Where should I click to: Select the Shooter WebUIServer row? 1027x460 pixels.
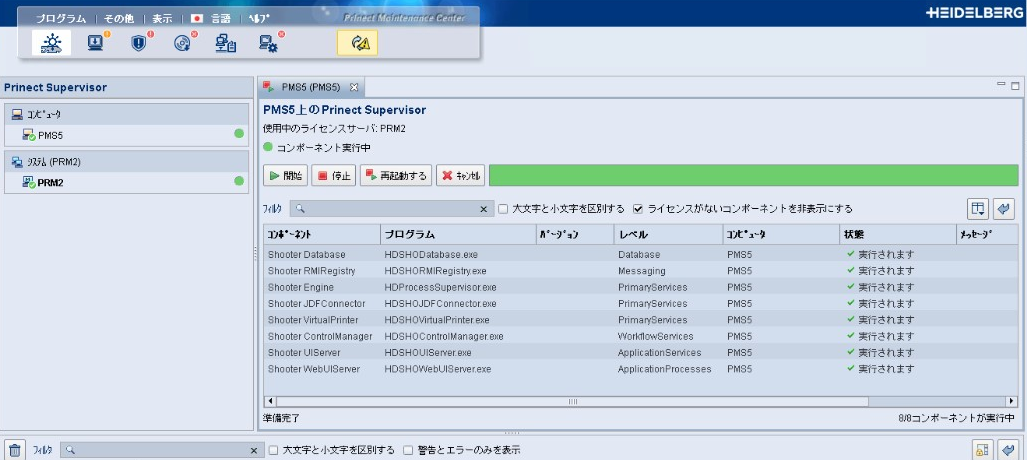point(641,369)
